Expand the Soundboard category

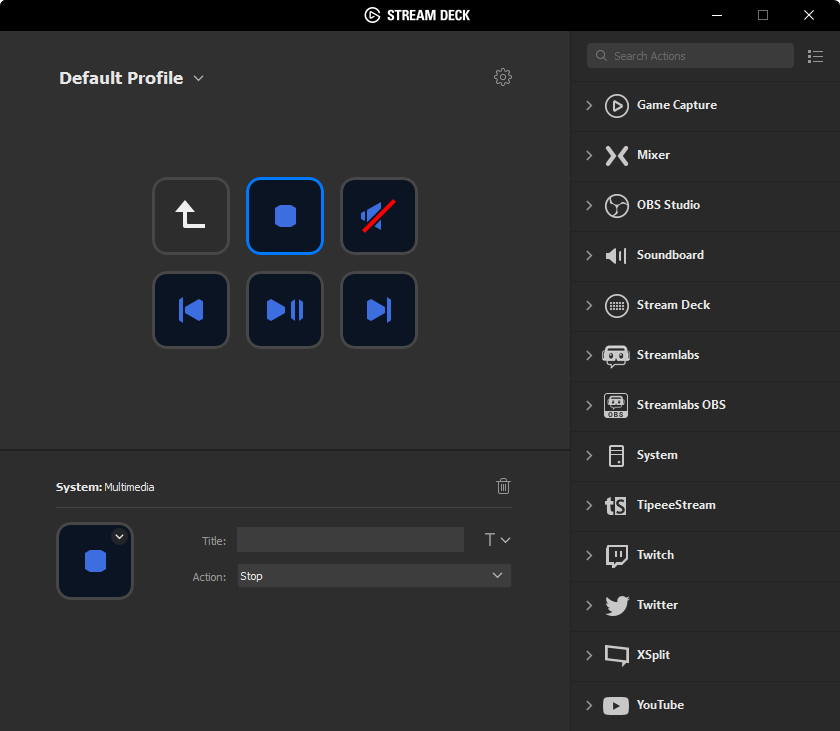pyautogui.click(x=670, y=255)
